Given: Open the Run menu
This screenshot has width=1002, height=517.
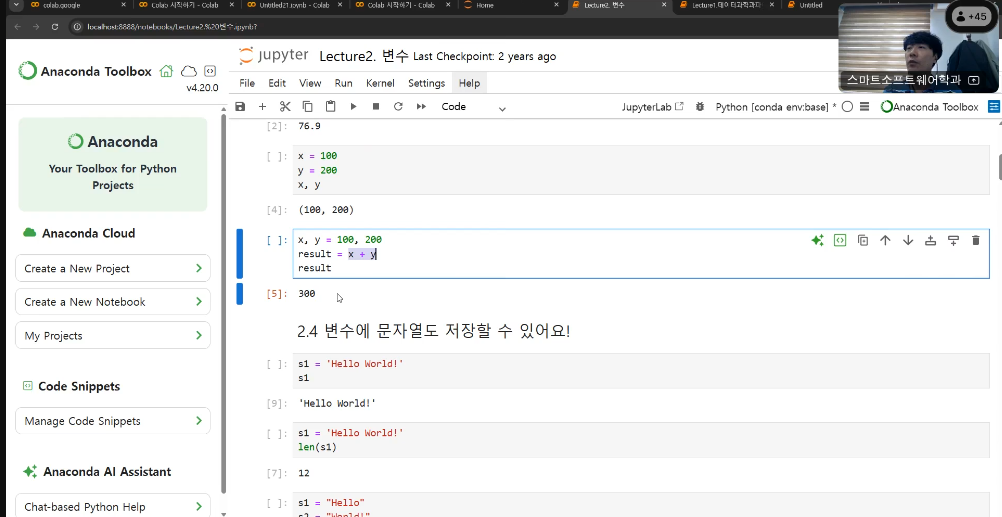Looking at the screenshot, I should 343,83.
